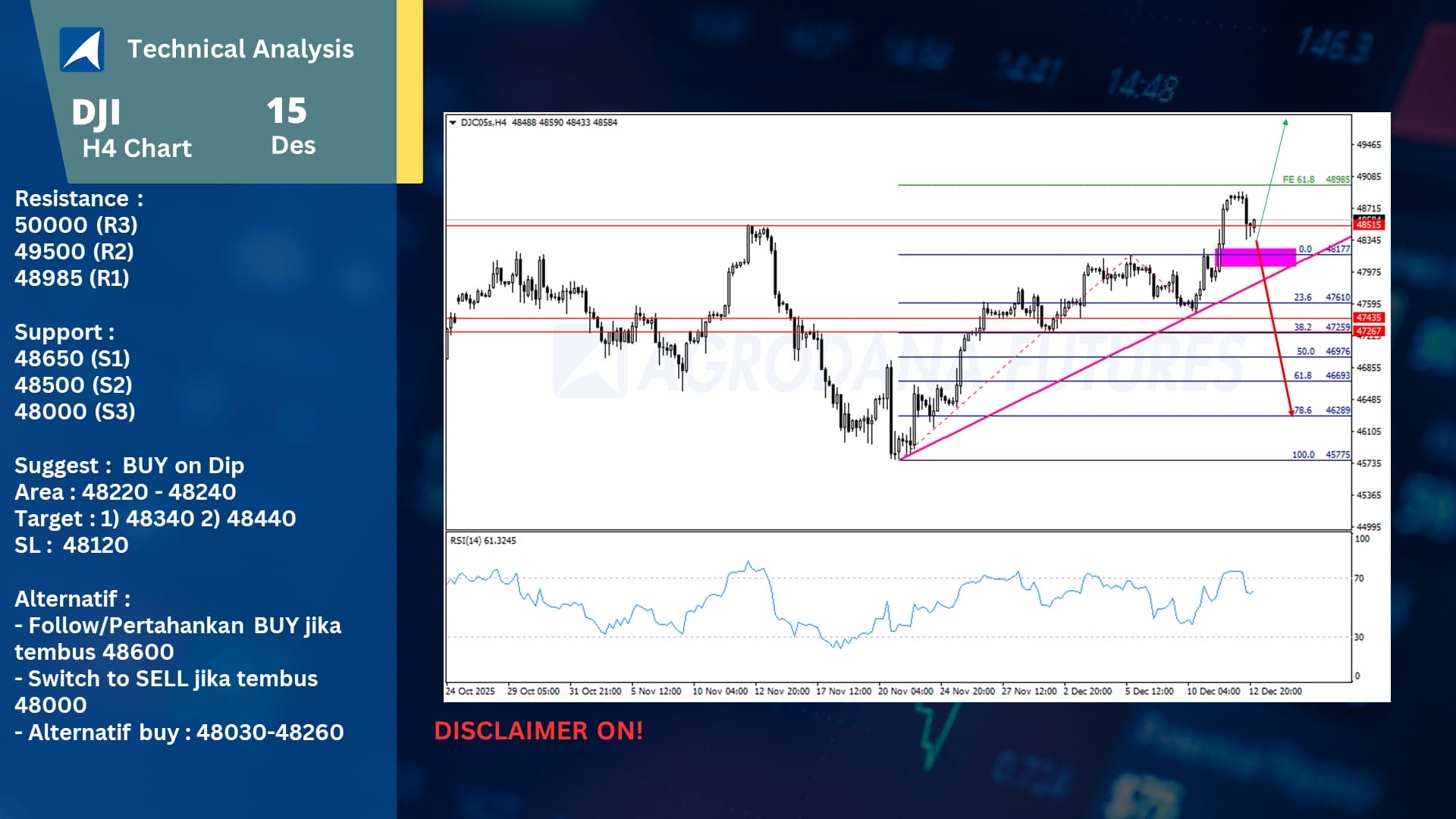Click the Technical Analysis header title
Viewport: 1456px width, 819px height.
(x=240, y=49)
